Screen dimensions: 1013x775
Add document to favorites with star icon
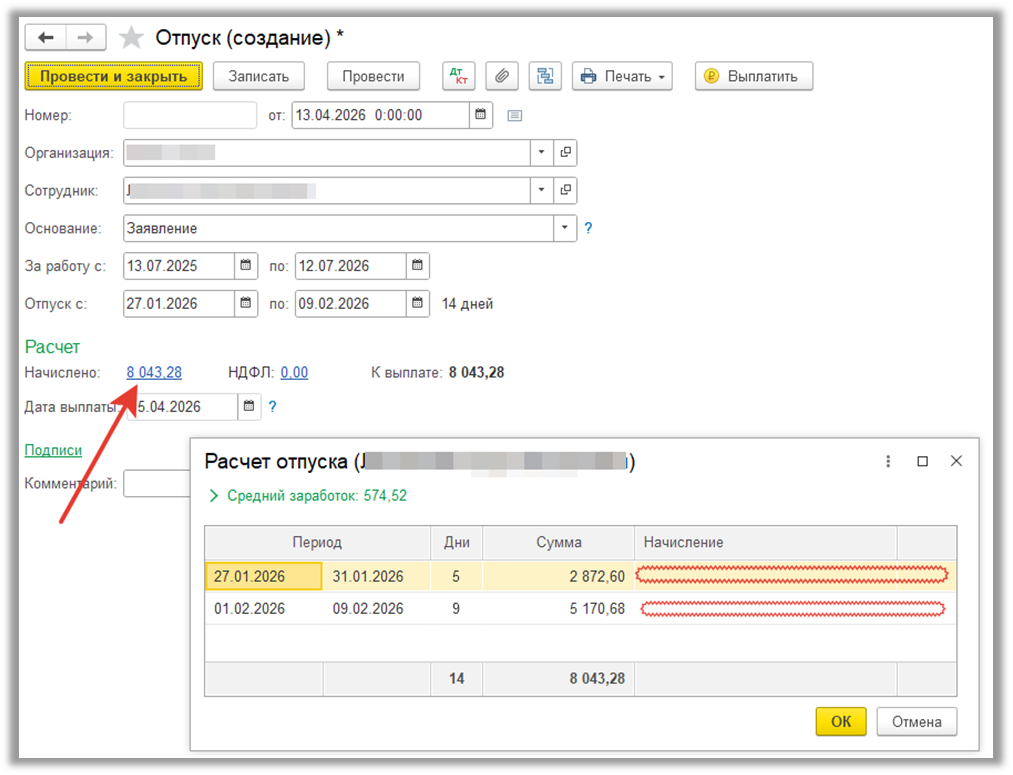[x=131, y=37]
